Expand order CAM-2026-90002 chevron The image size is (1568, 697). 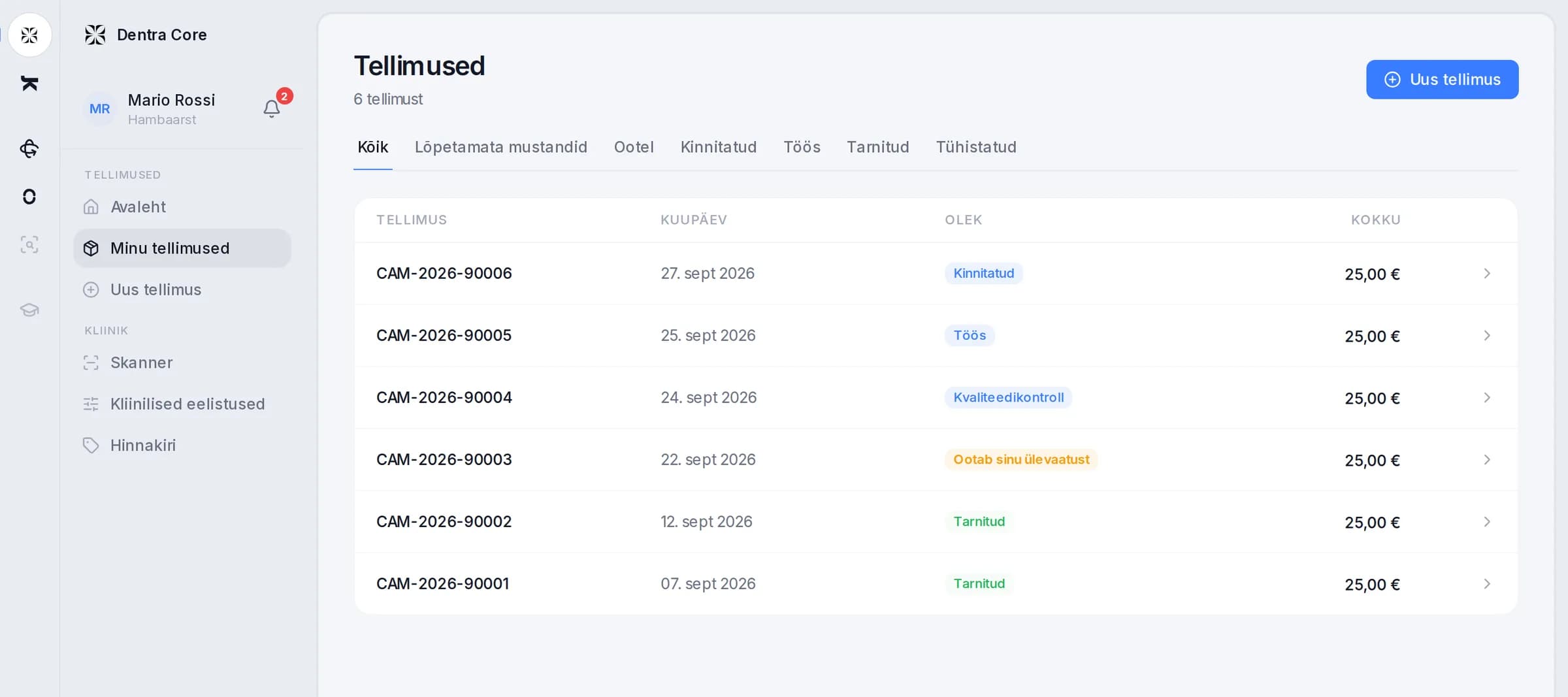[1487, 521]
